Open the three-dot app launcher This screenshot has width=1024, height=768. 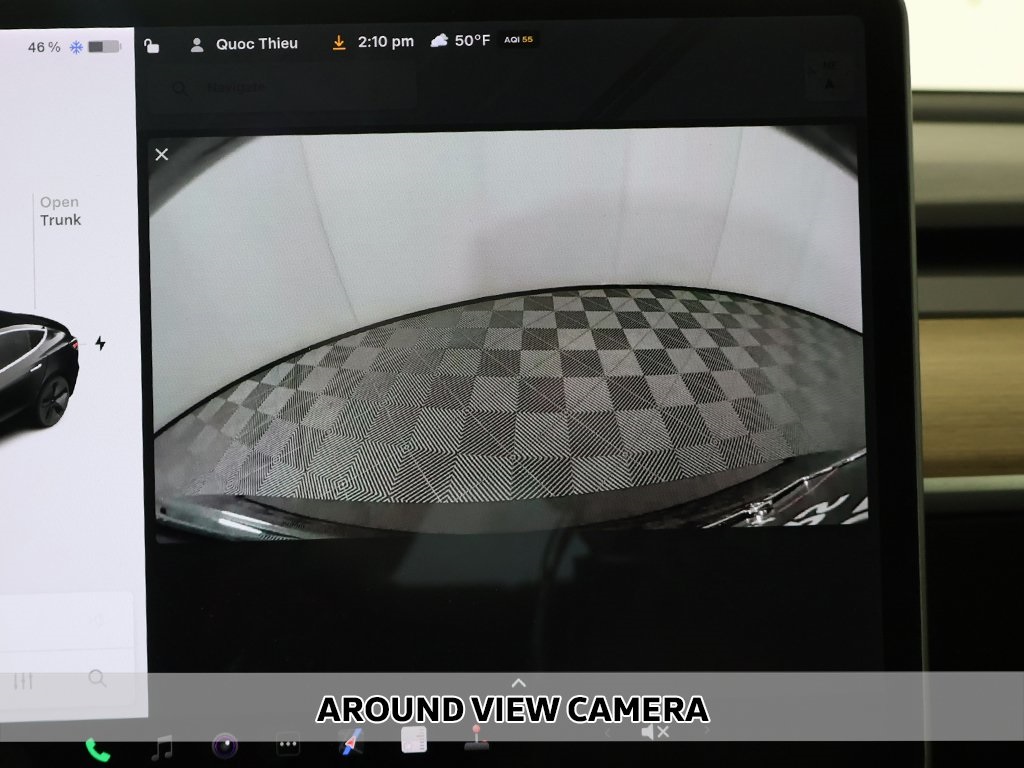pos(288,745)
